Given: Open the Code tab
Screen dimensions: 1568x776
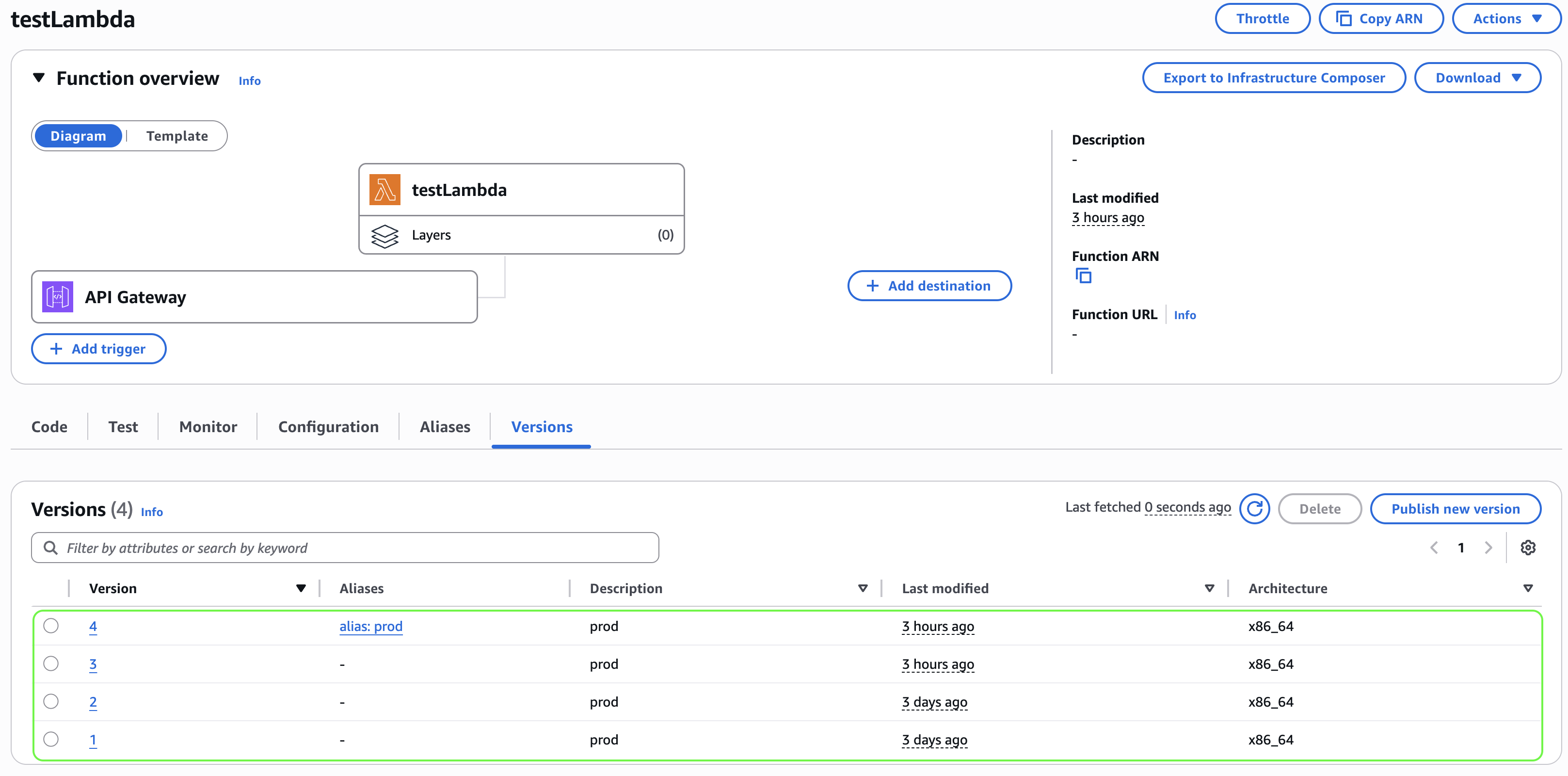Looking at the screenshot, I should [49, 427].
